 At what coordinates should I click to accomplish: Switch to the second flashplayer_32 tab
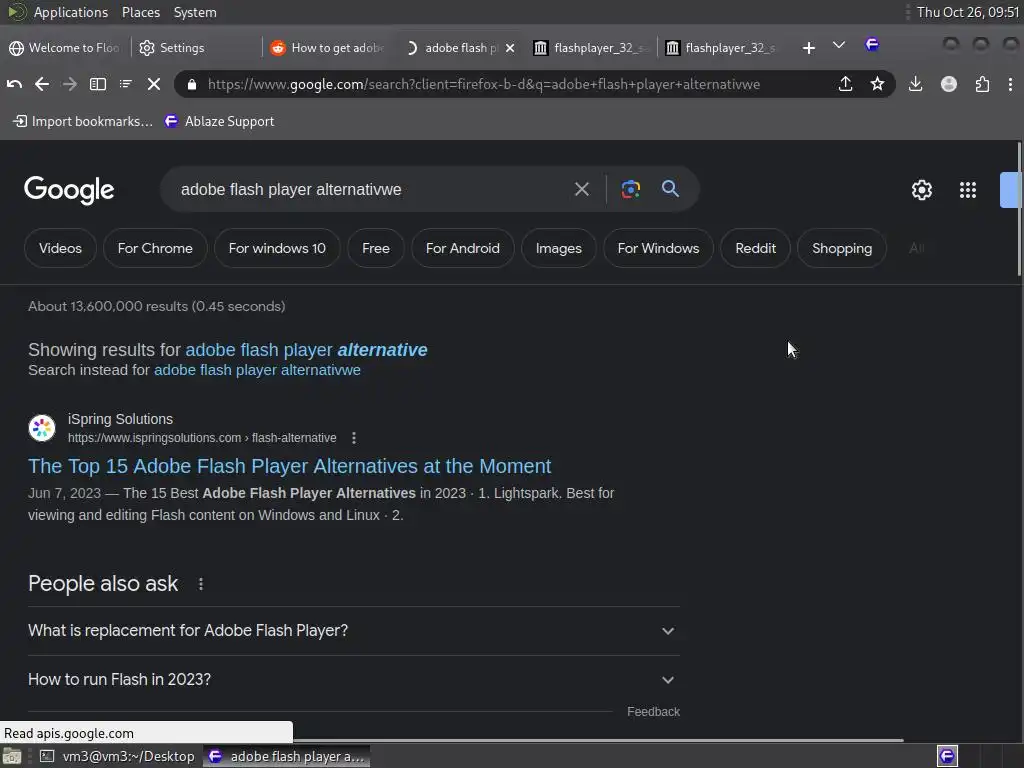point(722,48)
